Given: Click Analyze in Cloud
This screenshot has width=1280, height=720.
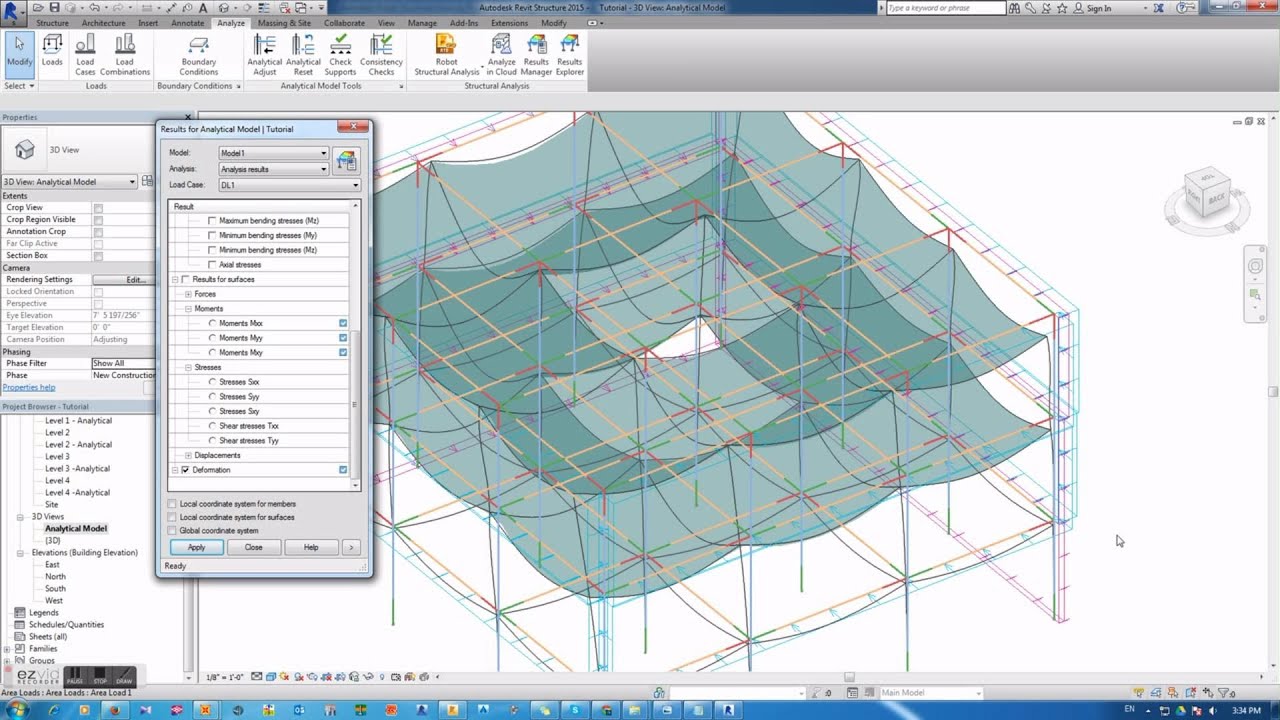Looking at the screenshot, I should tap(501, 50).
